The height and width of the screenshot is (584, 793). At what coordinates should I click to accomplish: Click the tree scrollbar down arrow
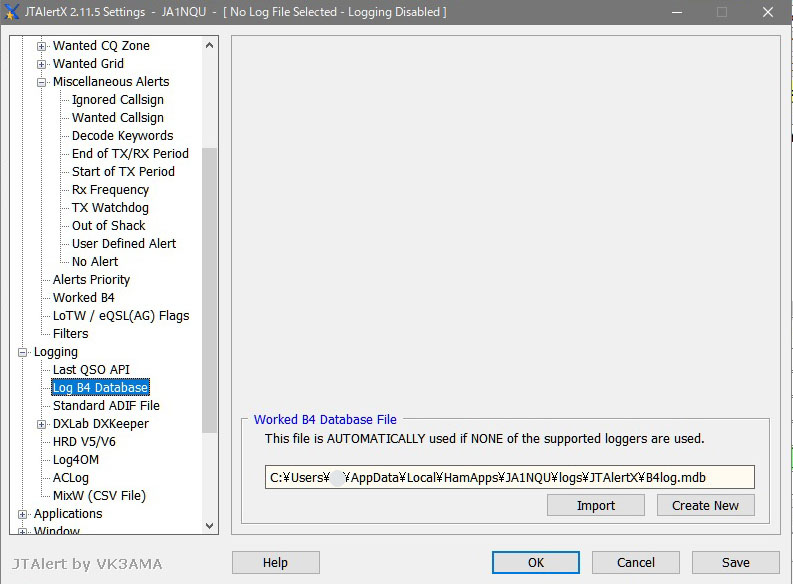click(209, 525)
